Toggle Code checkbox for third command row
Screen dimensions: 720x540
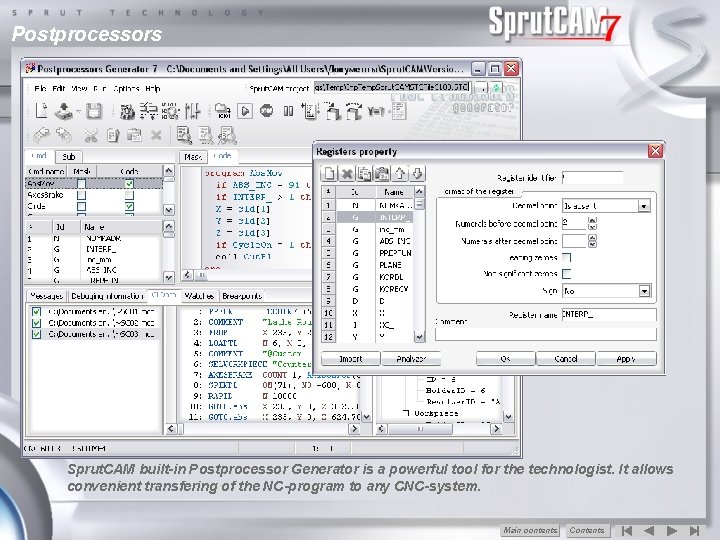point(129,207)
